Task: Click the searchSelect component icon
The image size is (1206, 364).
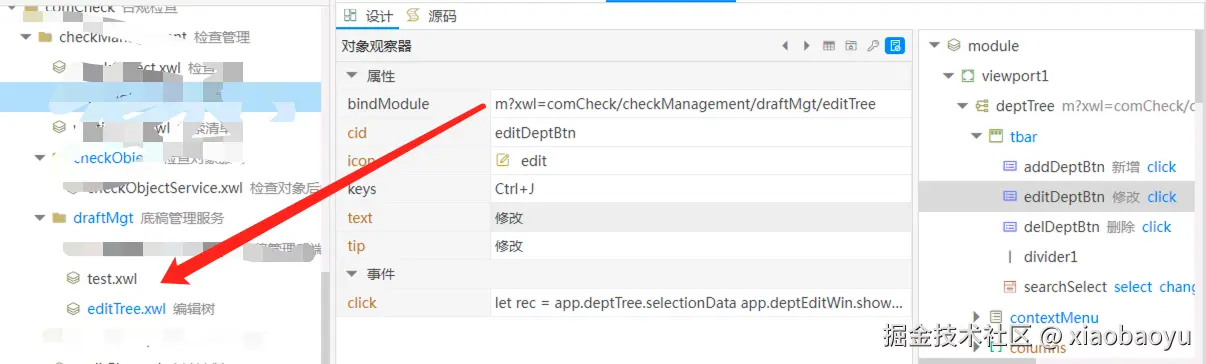Action: [1010, 287]
